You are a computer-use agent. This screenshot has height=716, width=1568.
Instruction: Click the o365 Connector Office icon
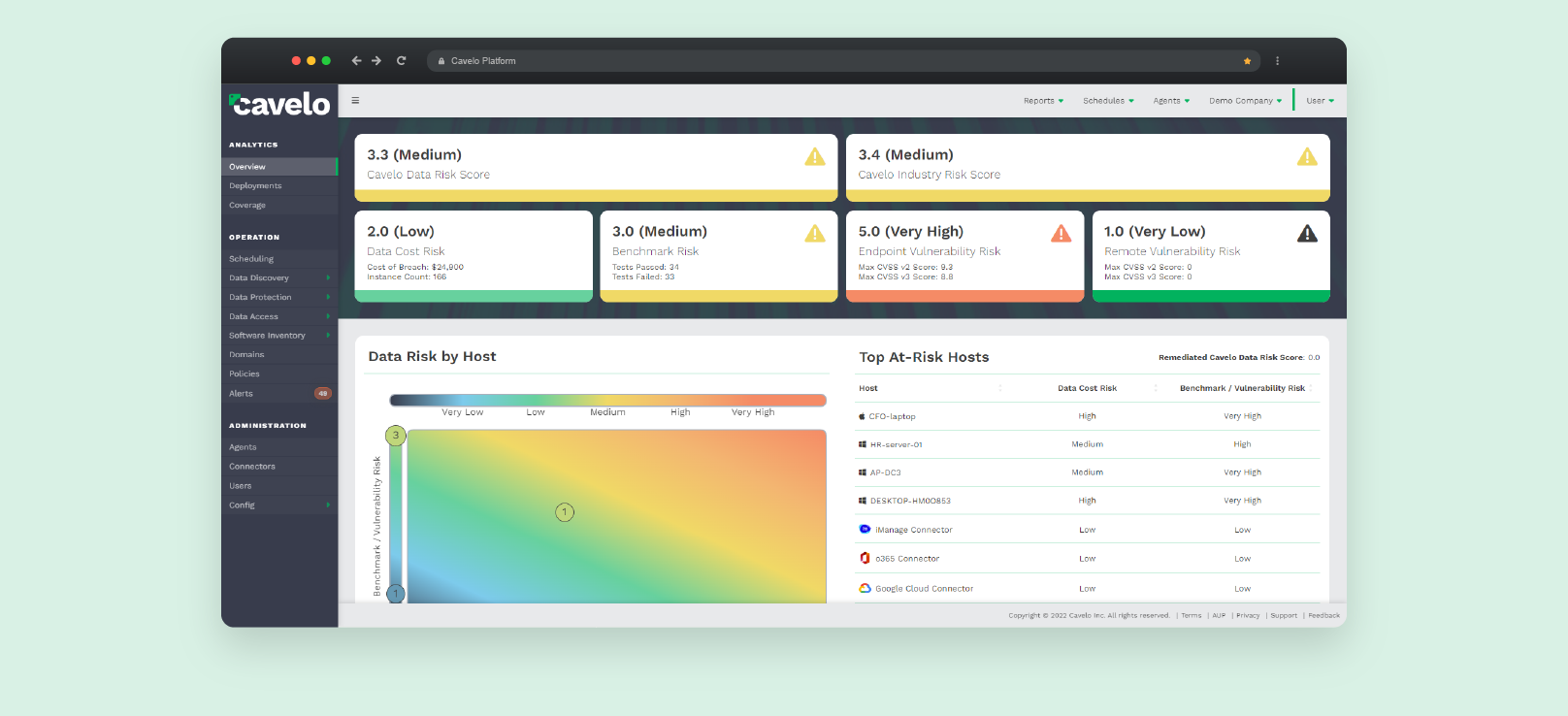(x=865, y=558)
